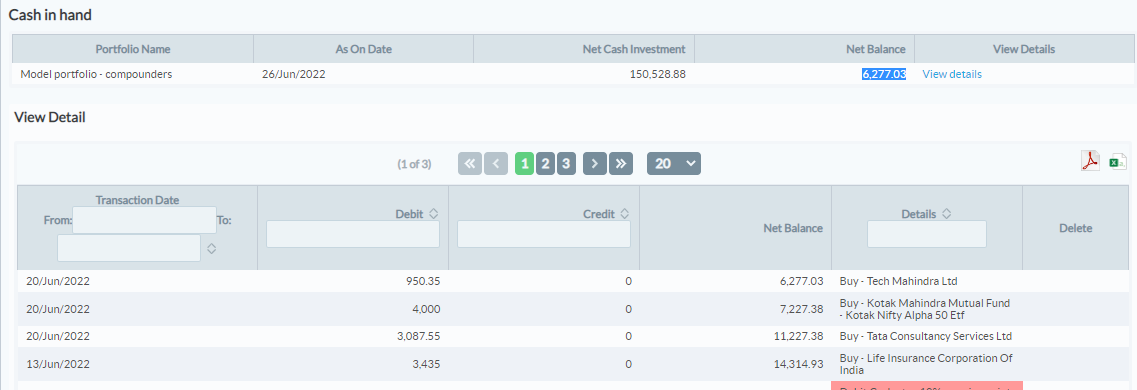This screenshot has height=390, width=1137.
Task: Open page 1 of the transactions
Action: pyautogui.click(x=524, y=164)
